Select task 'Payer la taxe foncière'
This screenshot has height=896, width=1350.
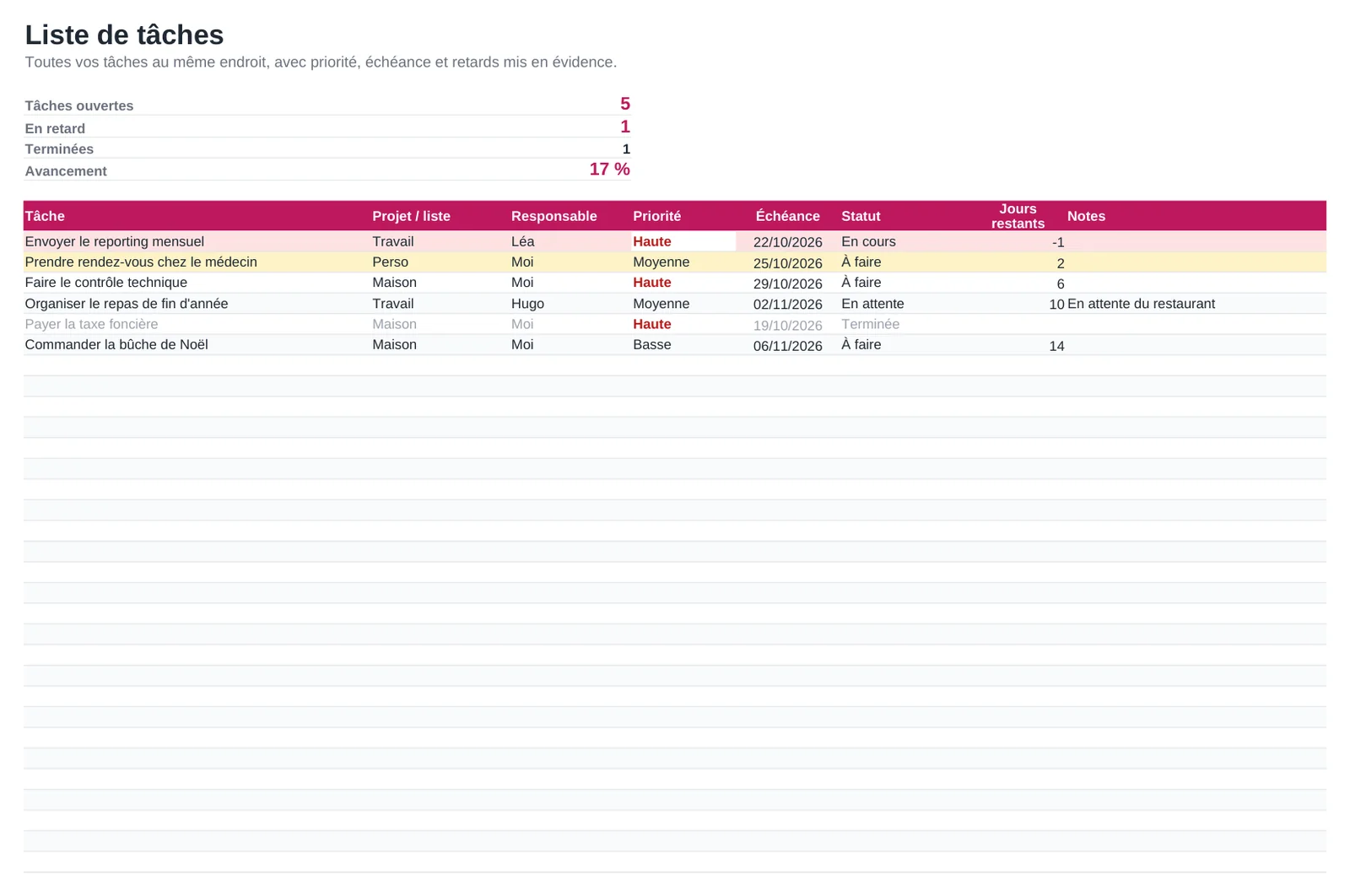[91, 324]
